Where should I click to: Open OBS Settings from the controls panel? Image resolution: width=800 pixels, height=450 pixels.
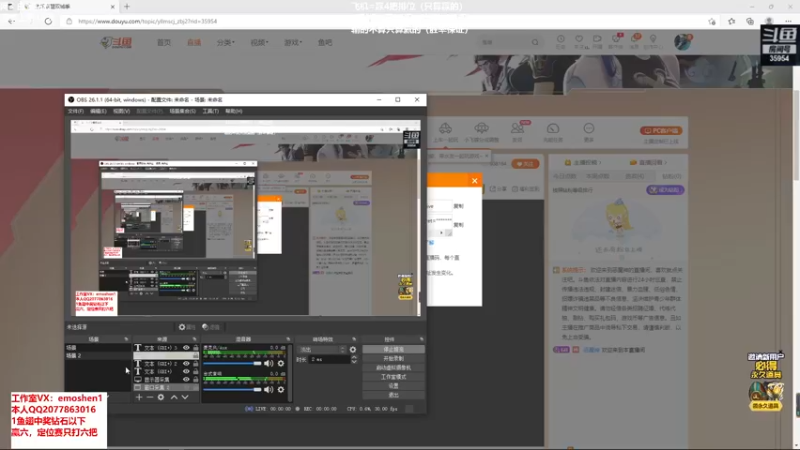pyautogui.click(x=393, y=386)
